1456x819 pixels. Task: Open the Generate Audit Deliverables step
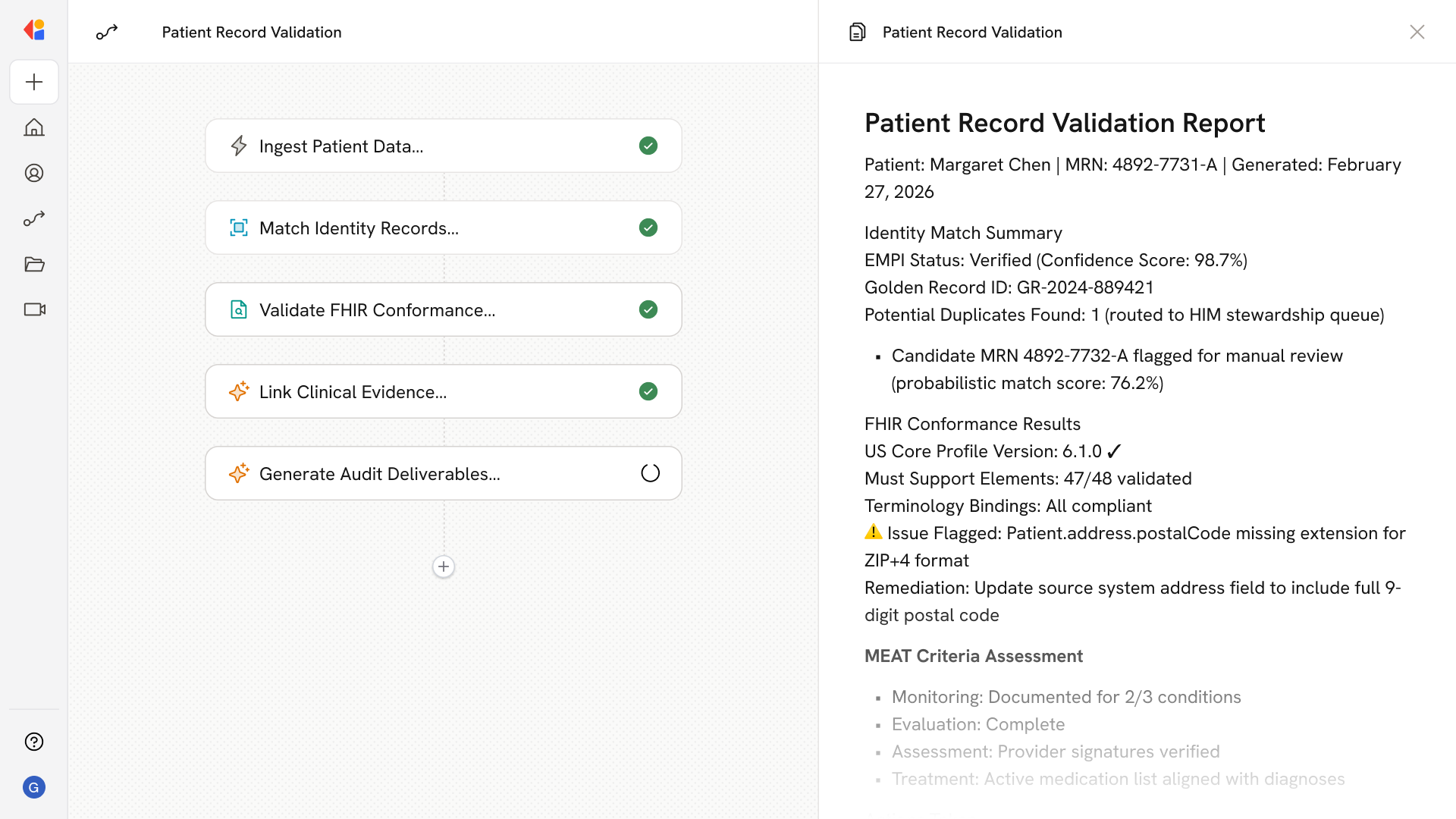point(443,473)
